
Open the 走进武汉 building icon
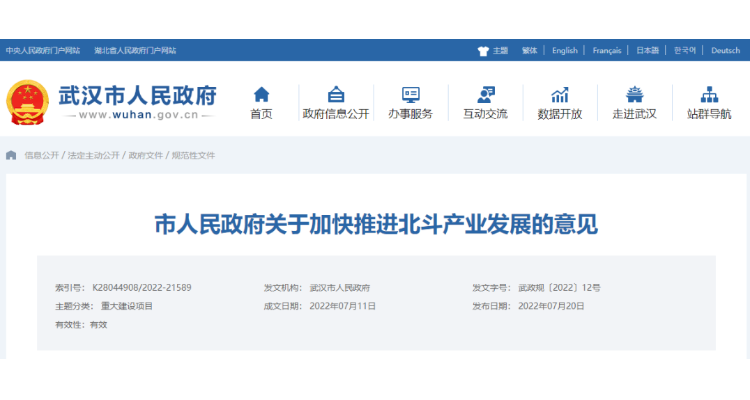(634, 95)
